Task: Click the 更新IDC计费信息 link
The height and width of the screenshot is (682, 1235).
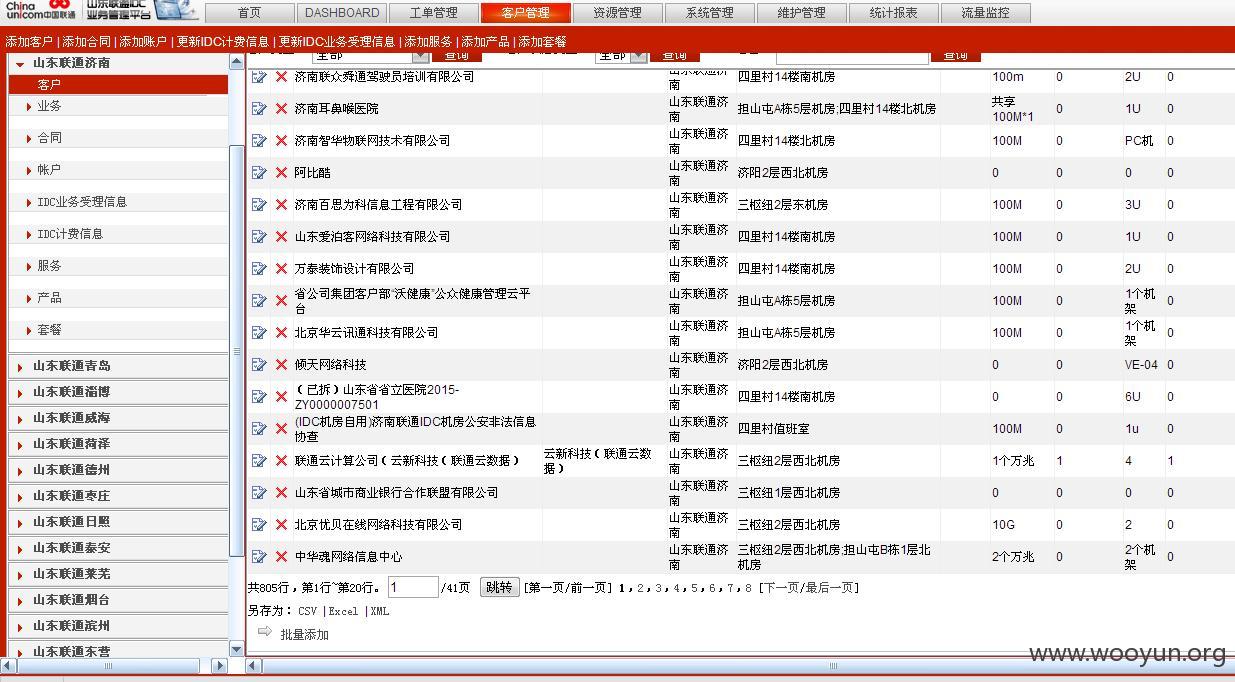Action: (223, 42)
